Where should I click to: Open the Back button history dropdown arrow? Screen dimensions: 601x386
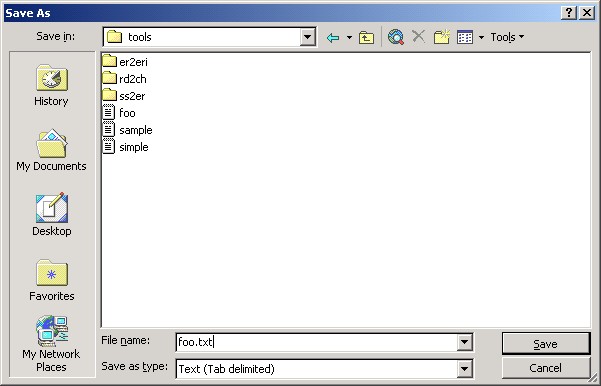(x=349, y=38)
